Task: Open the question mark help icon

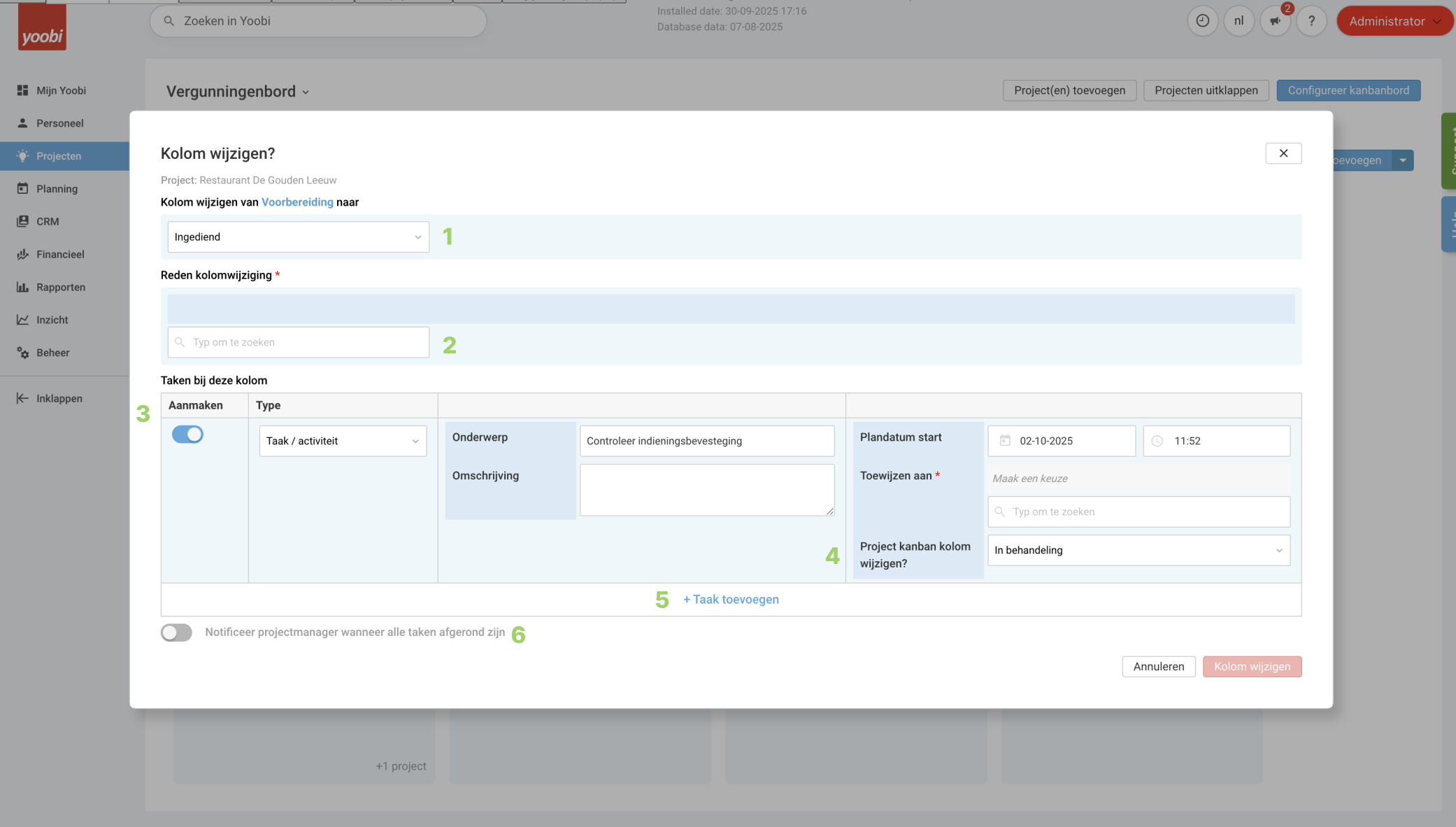Action: 1311,21
